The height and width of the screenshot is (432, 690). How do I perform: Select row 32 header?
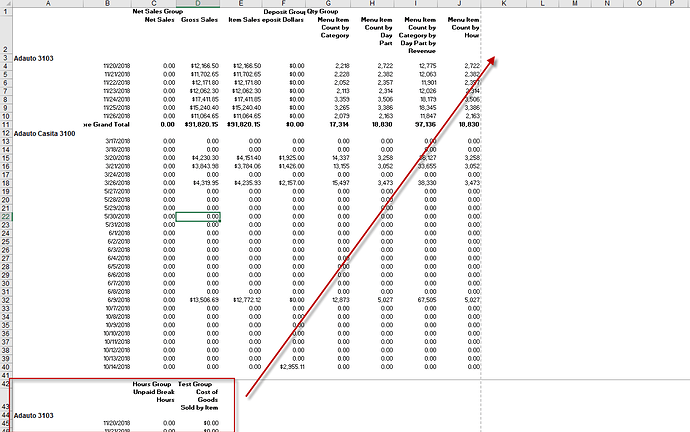coord(6,300)
